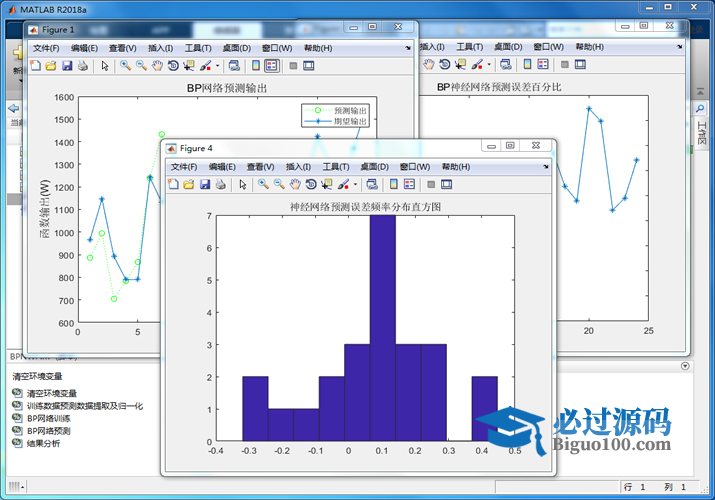
Task: Select first 清空环境变量 section link
Action: [52, 393]
